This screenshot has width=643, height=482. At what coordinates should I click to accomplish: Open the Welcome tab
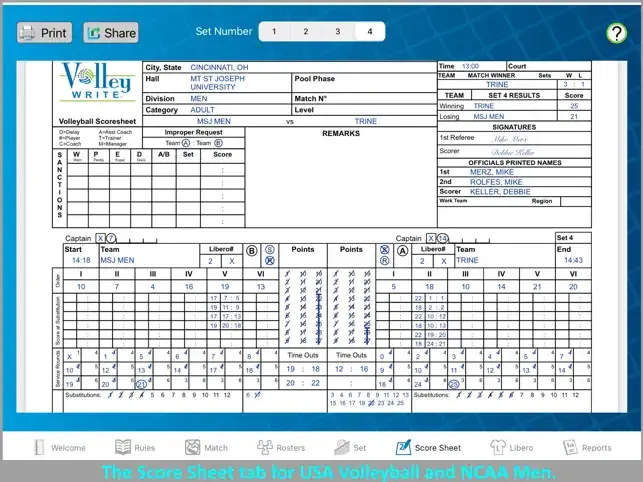(60, 448)
